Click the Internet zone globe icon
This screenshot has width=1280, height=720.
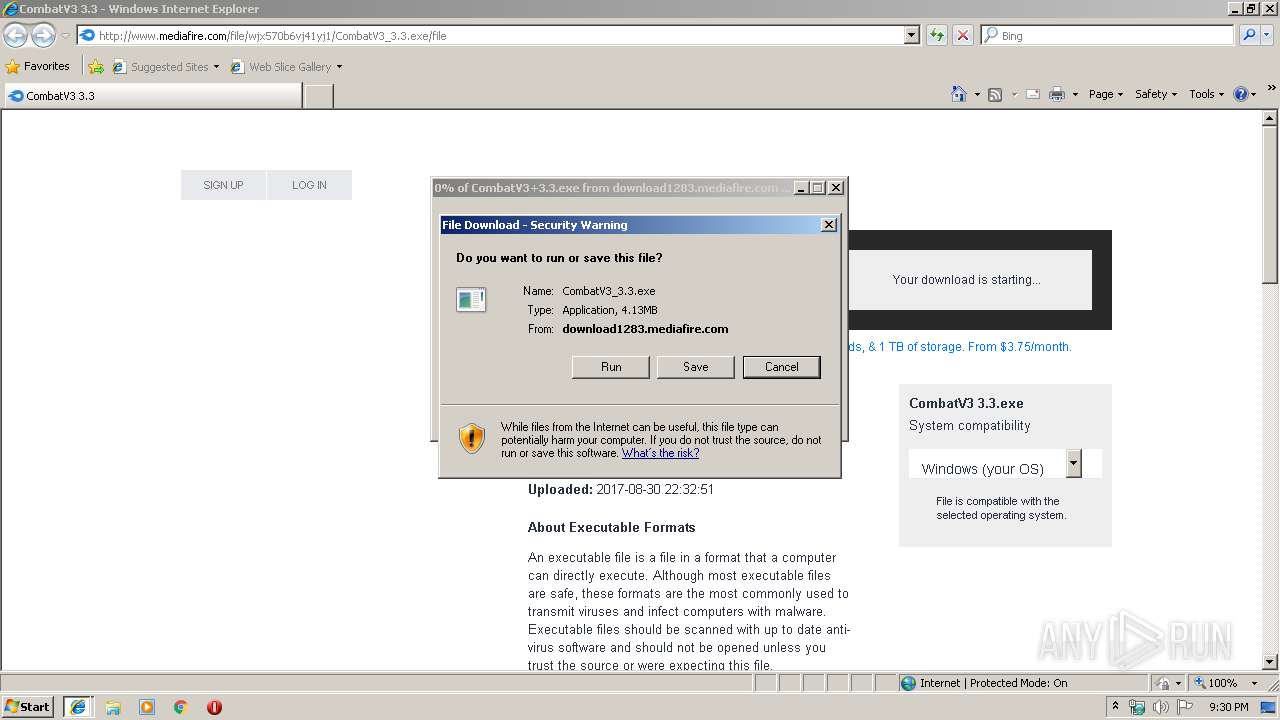pyautogui.click(x=908, y=683)
